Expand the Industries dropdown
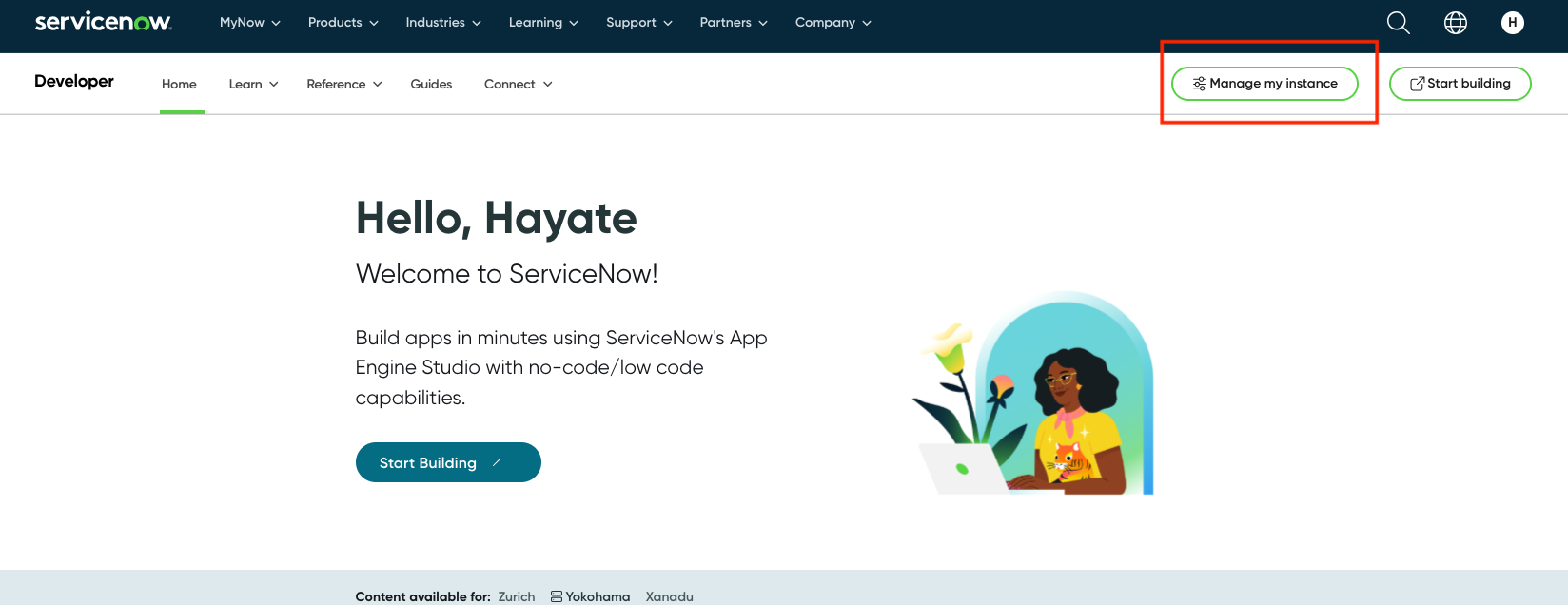 coord(443,23)
